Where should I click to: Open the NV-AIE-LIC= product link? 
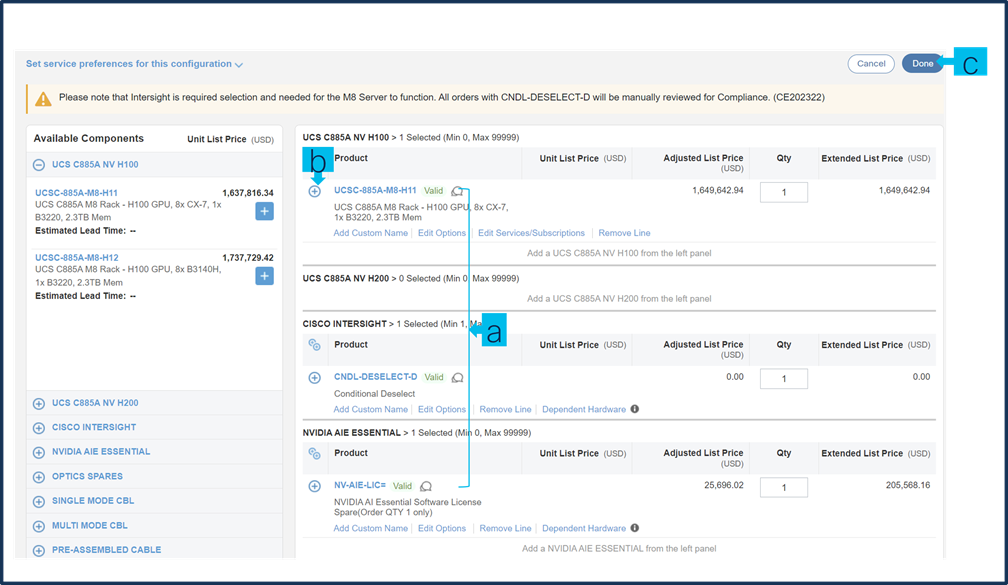point(360,485)
